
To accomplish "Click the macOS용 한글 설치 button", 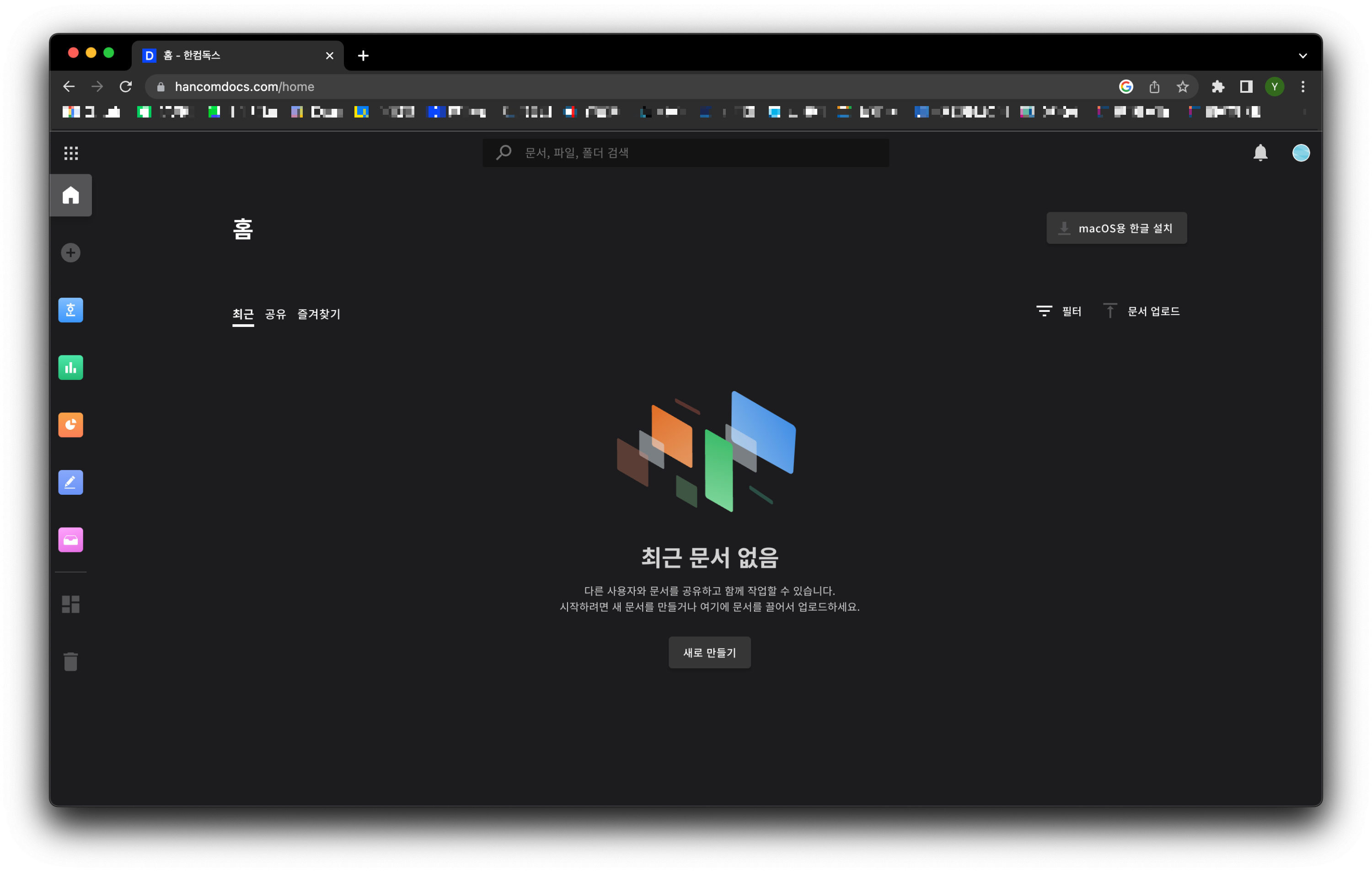I will tap(1116, 228).
